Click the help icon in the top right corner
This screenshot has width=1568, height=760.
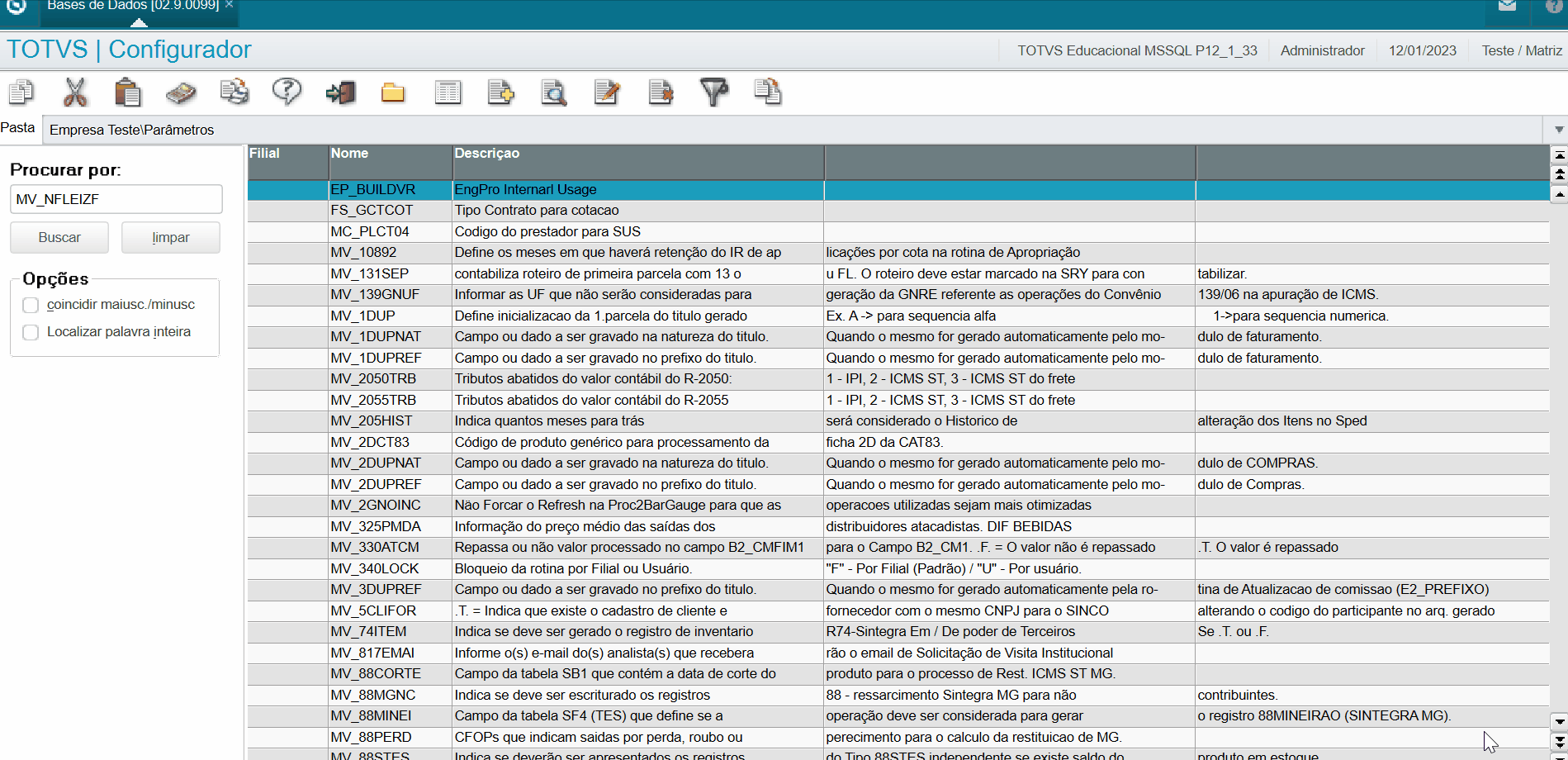click(1554, 6)
